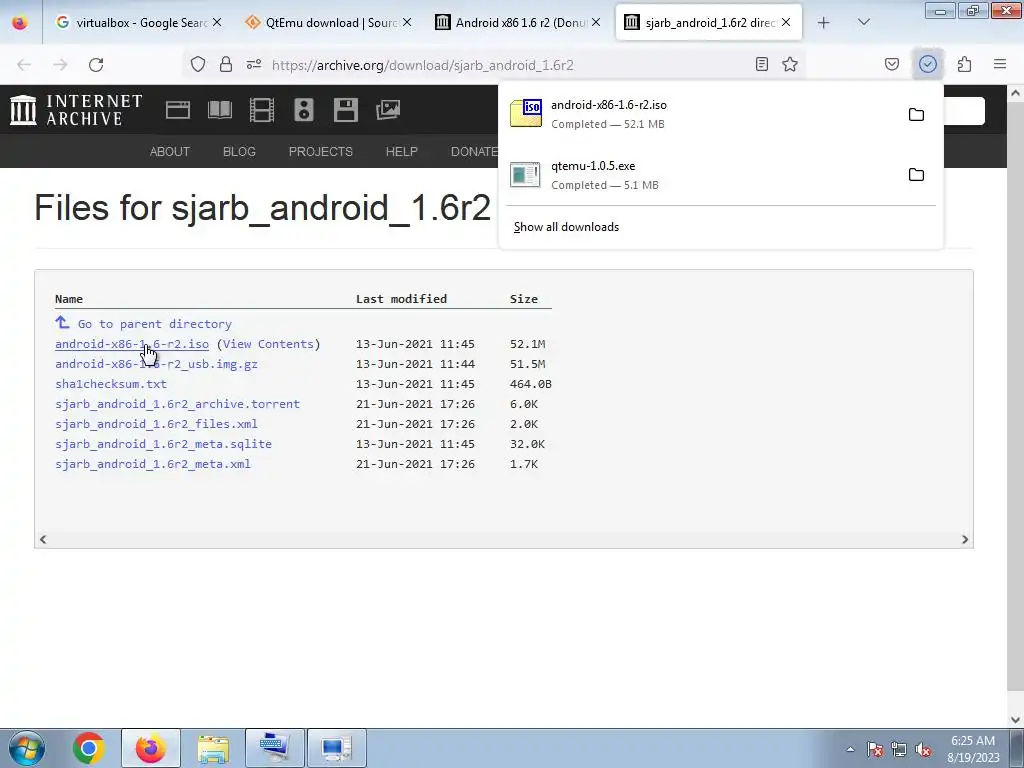
Task: Open File Explorer from the taskbar
Action: tap(213, 748)
